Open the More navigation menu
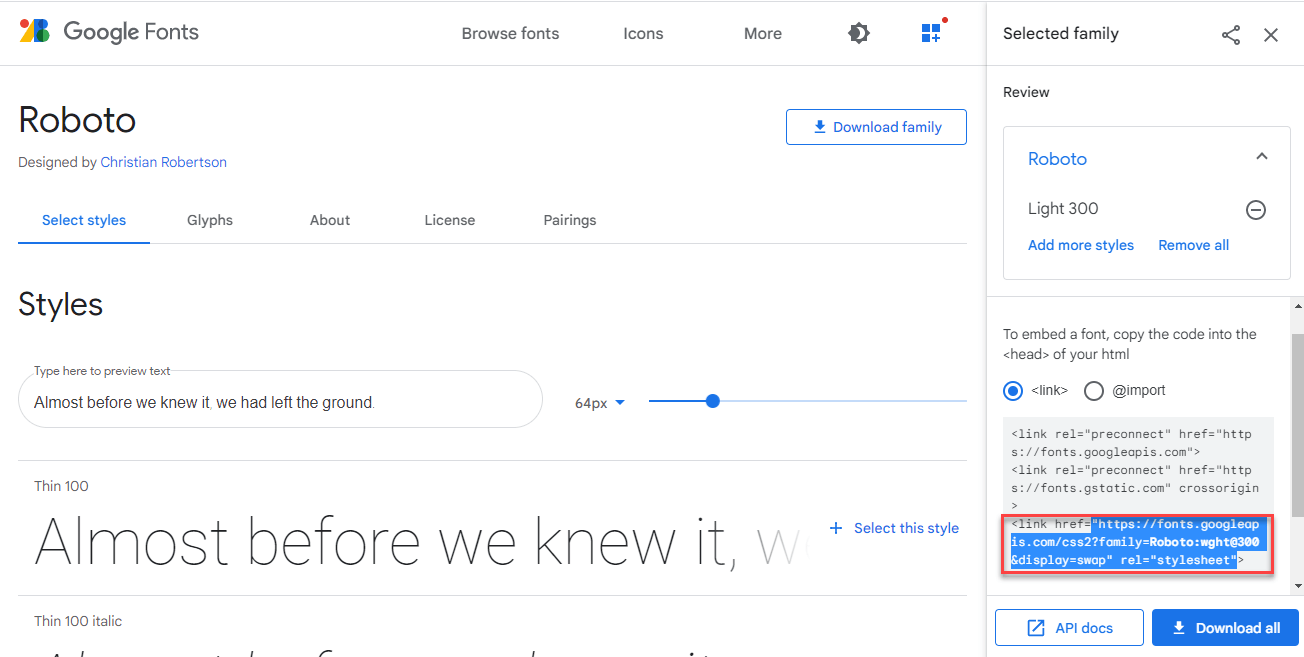The image size is (1304, 657). coord(763,33)
